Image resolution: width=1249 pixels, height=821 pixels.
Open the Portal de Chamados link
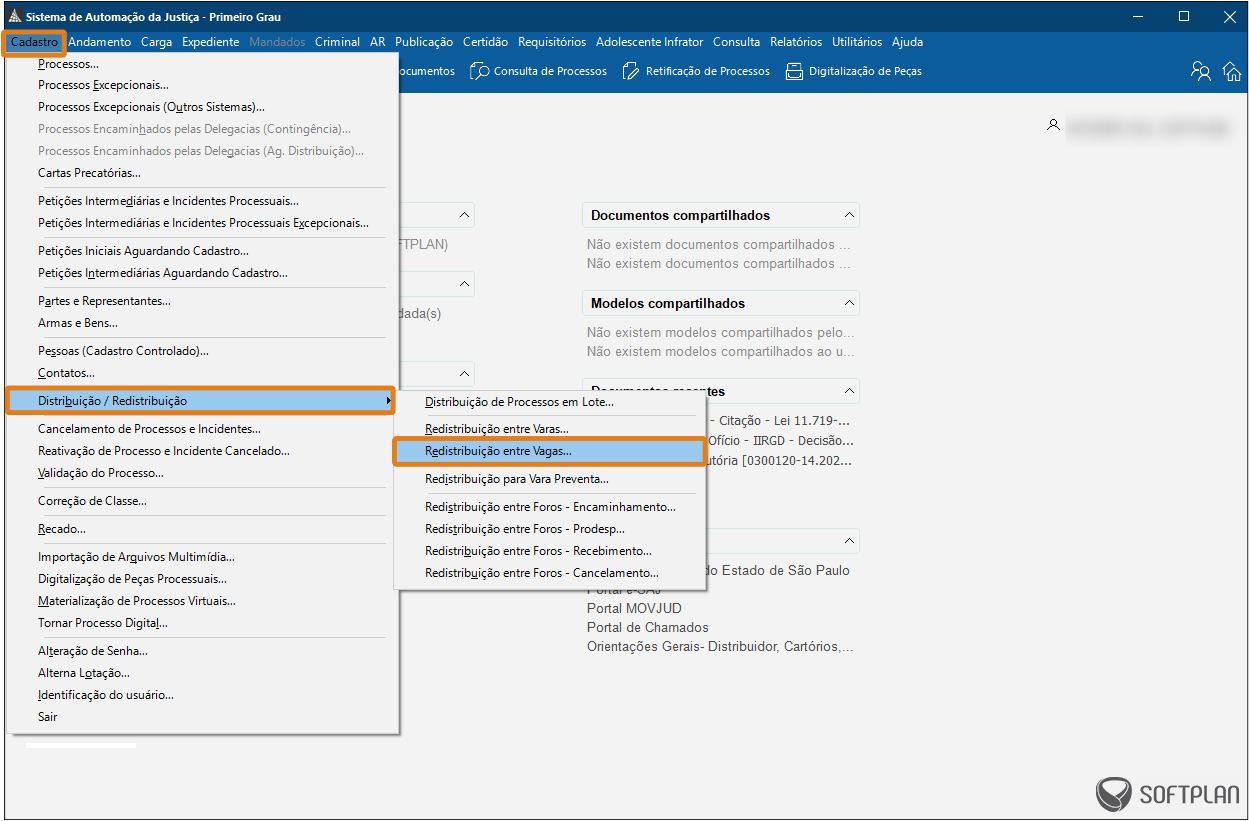click(x=648, y=628)
